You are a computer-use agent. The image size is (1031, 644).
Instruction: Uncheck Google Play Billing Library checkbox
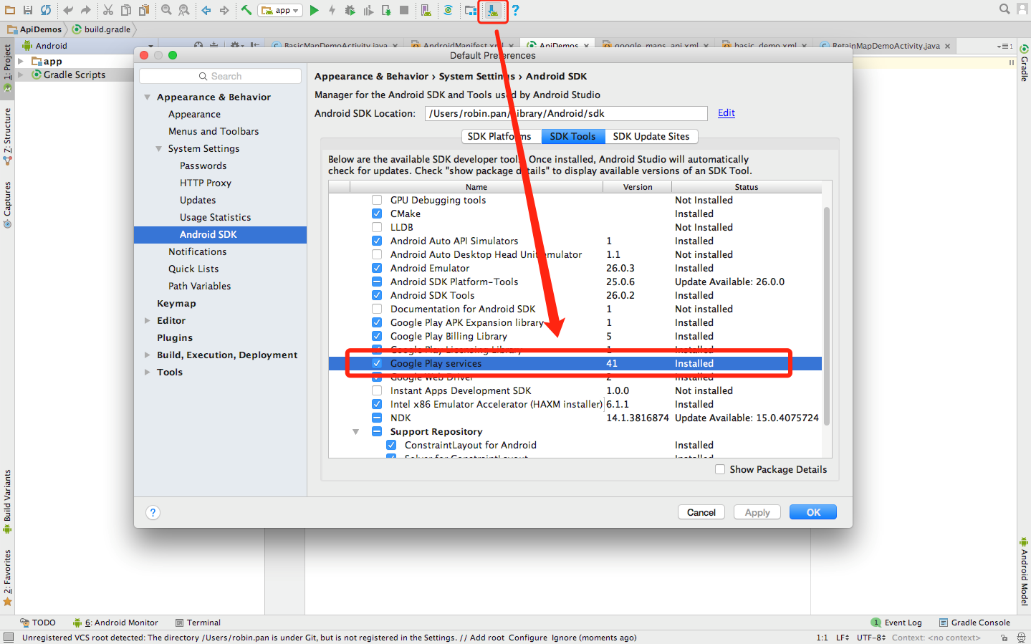[377, 336]
